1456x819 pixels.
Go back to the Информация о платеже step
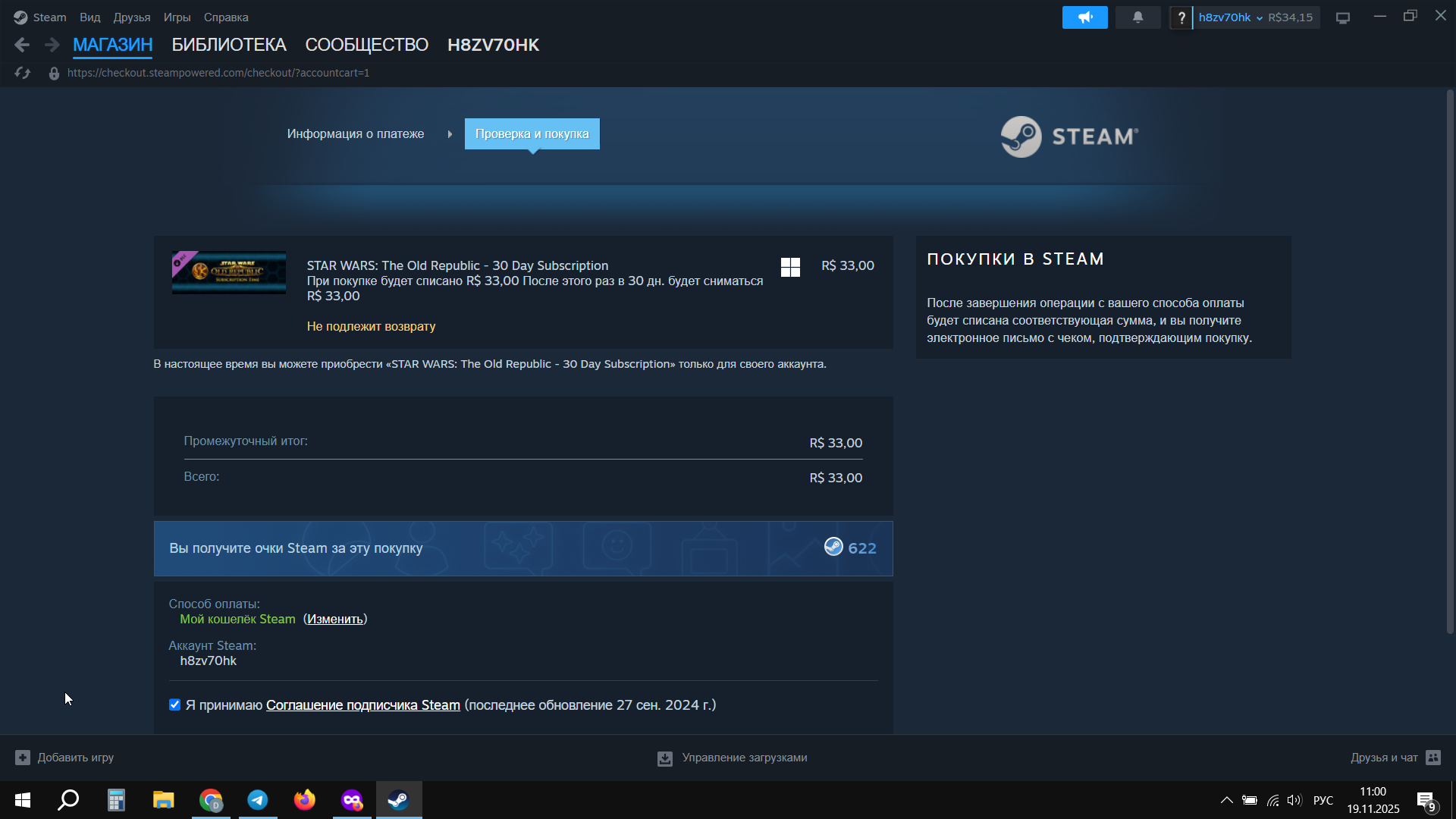[355, 134]
